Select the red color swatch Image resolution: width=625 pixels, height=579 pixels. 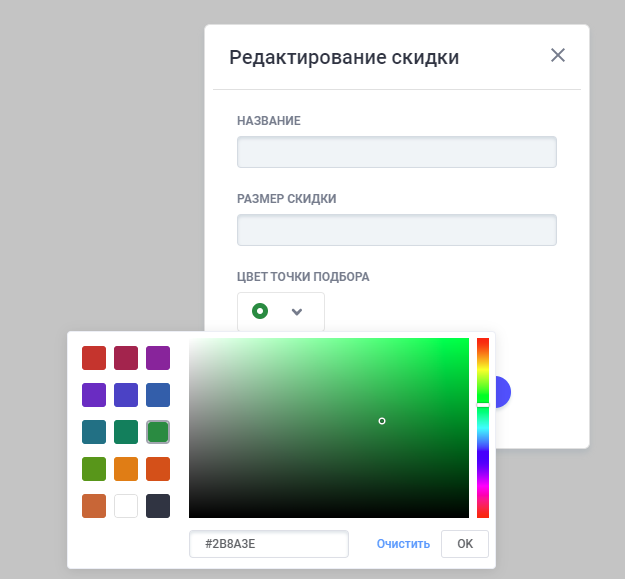94,358
